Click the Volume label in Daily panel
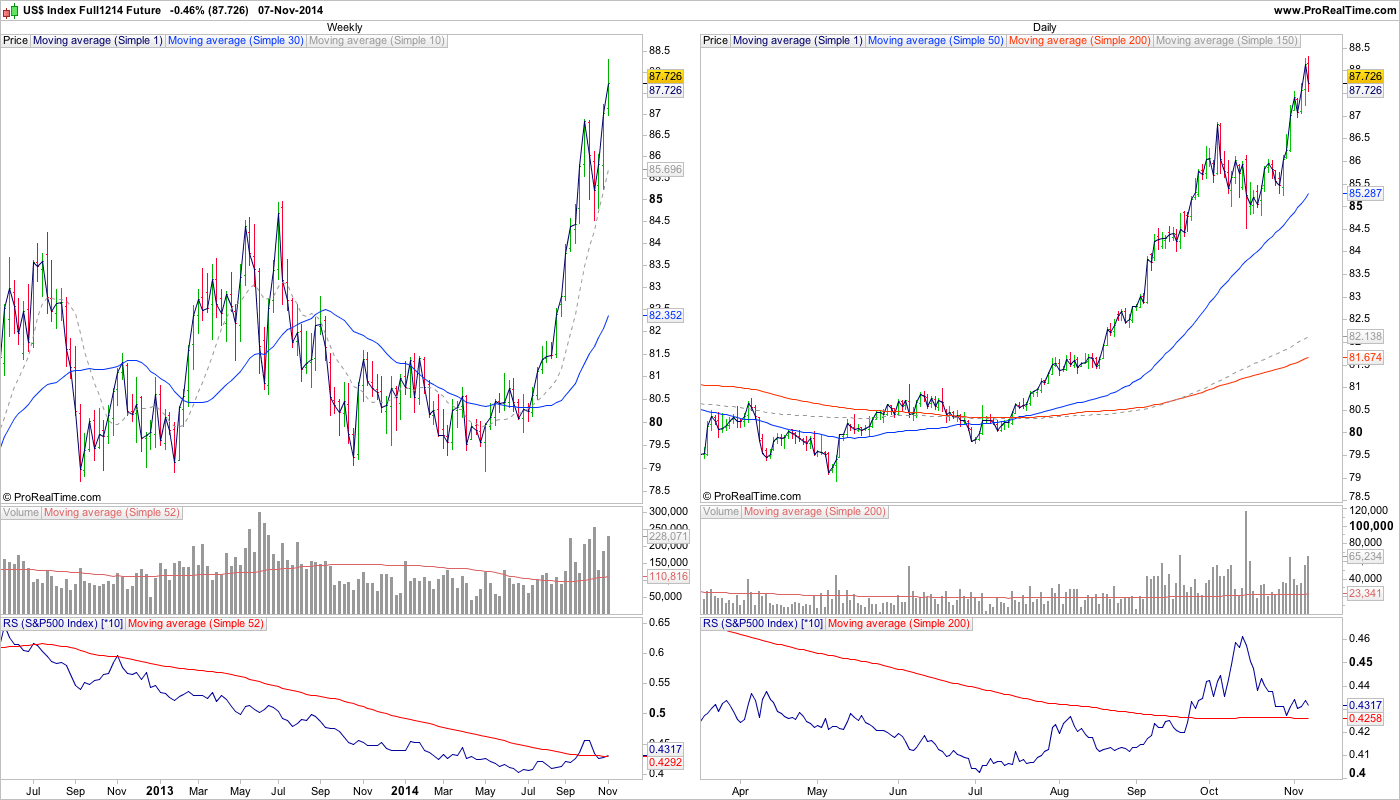The height and width of the screenshot is (800, 1400). tap(722, 512)
